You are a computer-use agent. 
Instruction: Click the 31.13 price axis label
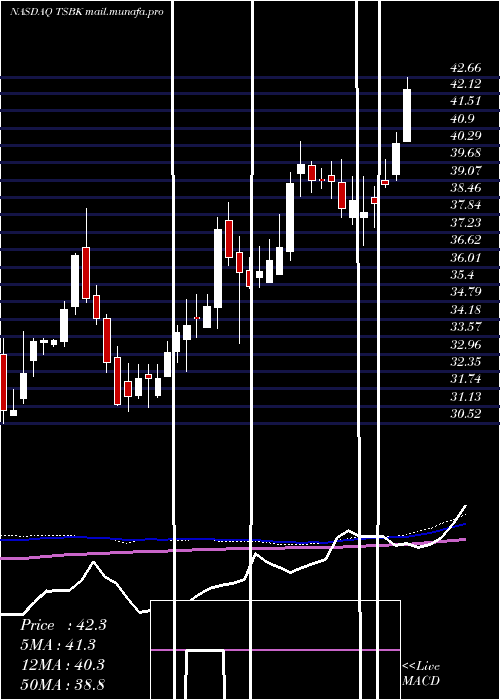(x=466, y=396)
